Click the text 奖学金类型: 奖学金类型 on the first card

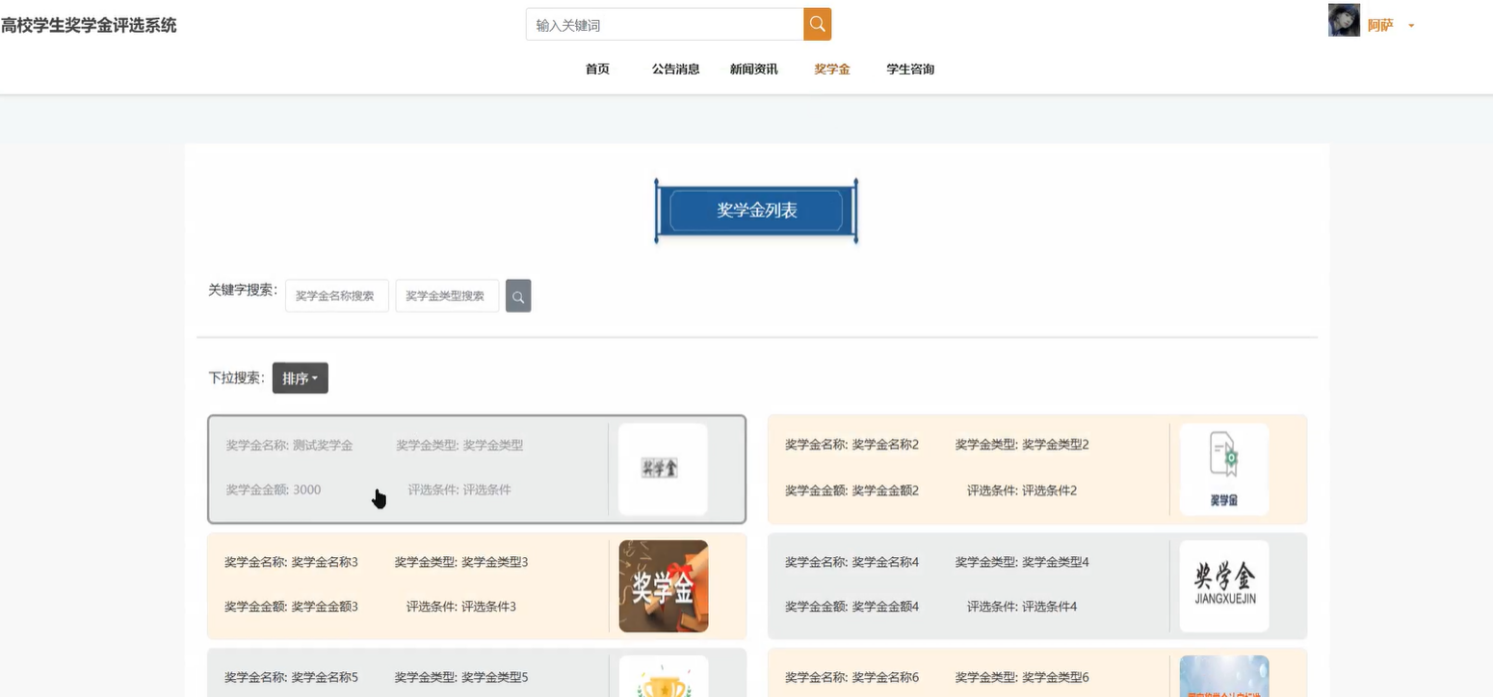click(x=460, y=445)
